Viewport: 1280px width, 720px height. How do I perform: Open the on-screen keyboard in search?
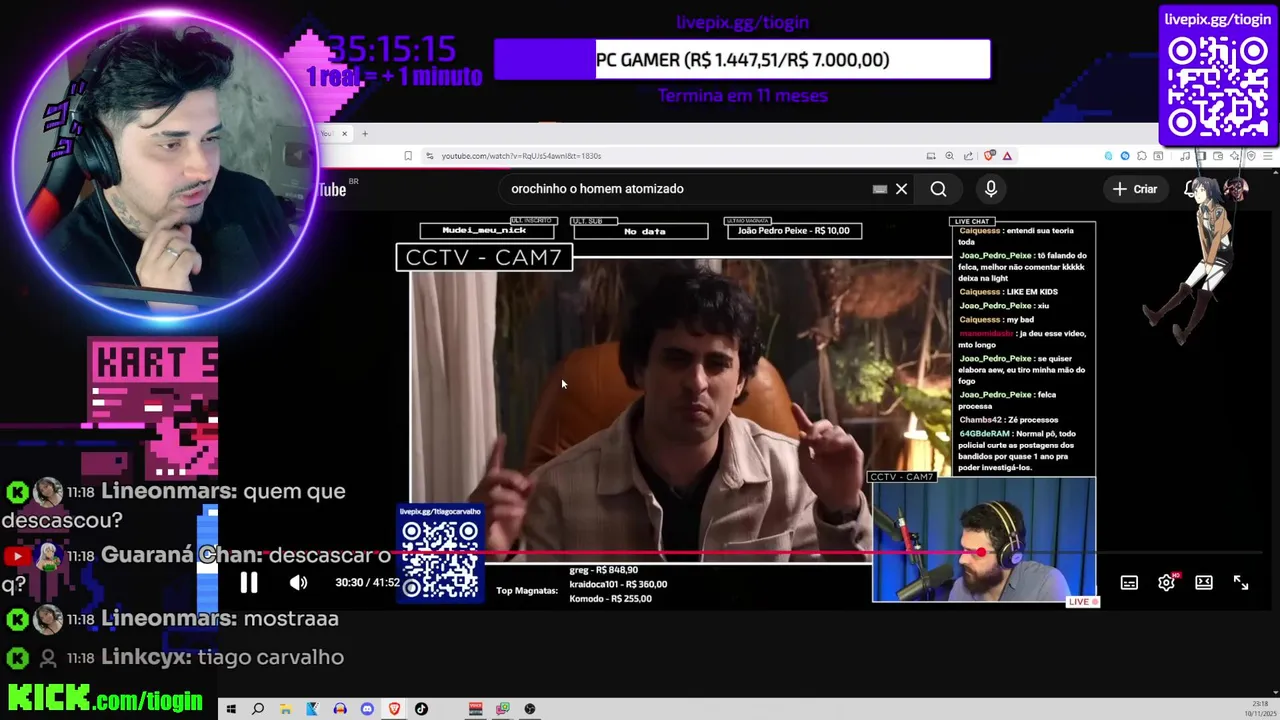880,189
